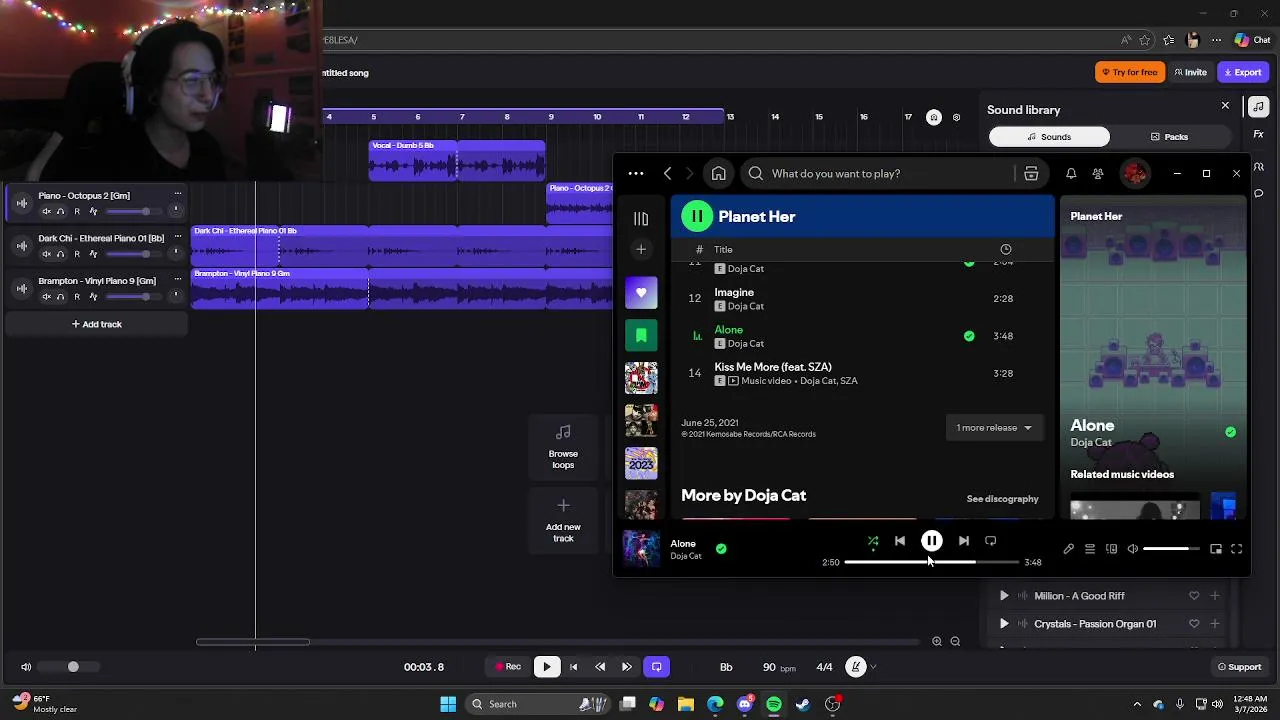Open more options for Dark Chi - Ethereal Piano track
This screenshot has height=720, width=1280.
pyautogui.click(x=178, y=237)
